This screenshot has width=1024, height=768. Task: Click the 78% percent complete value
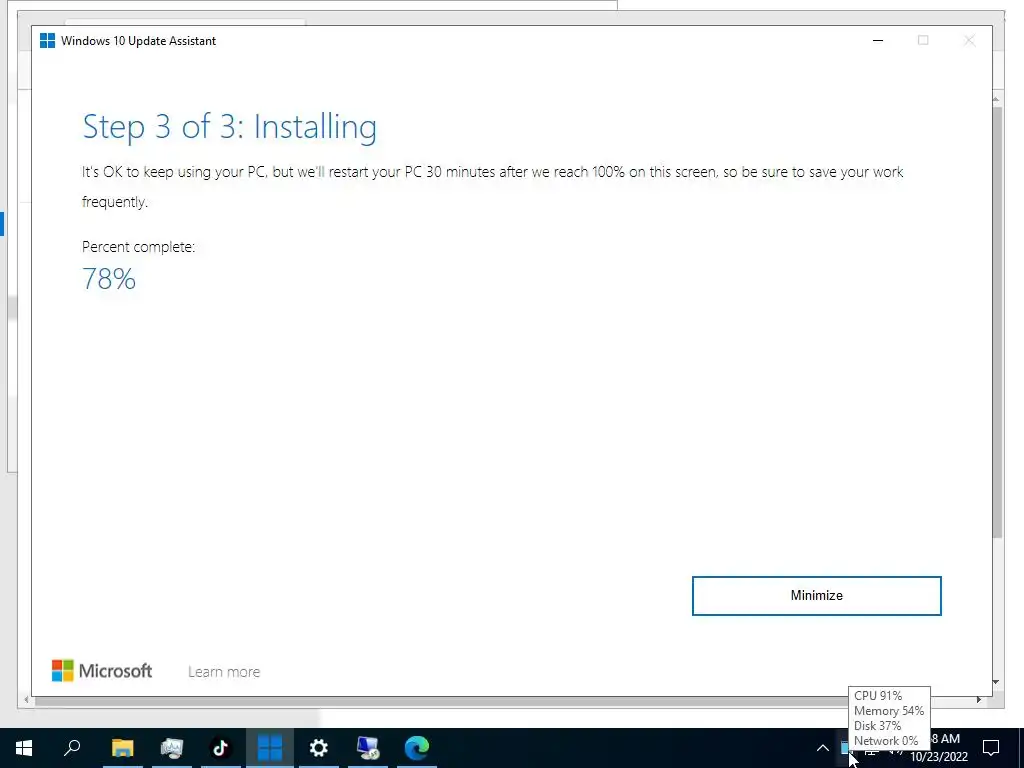[109, 280]
